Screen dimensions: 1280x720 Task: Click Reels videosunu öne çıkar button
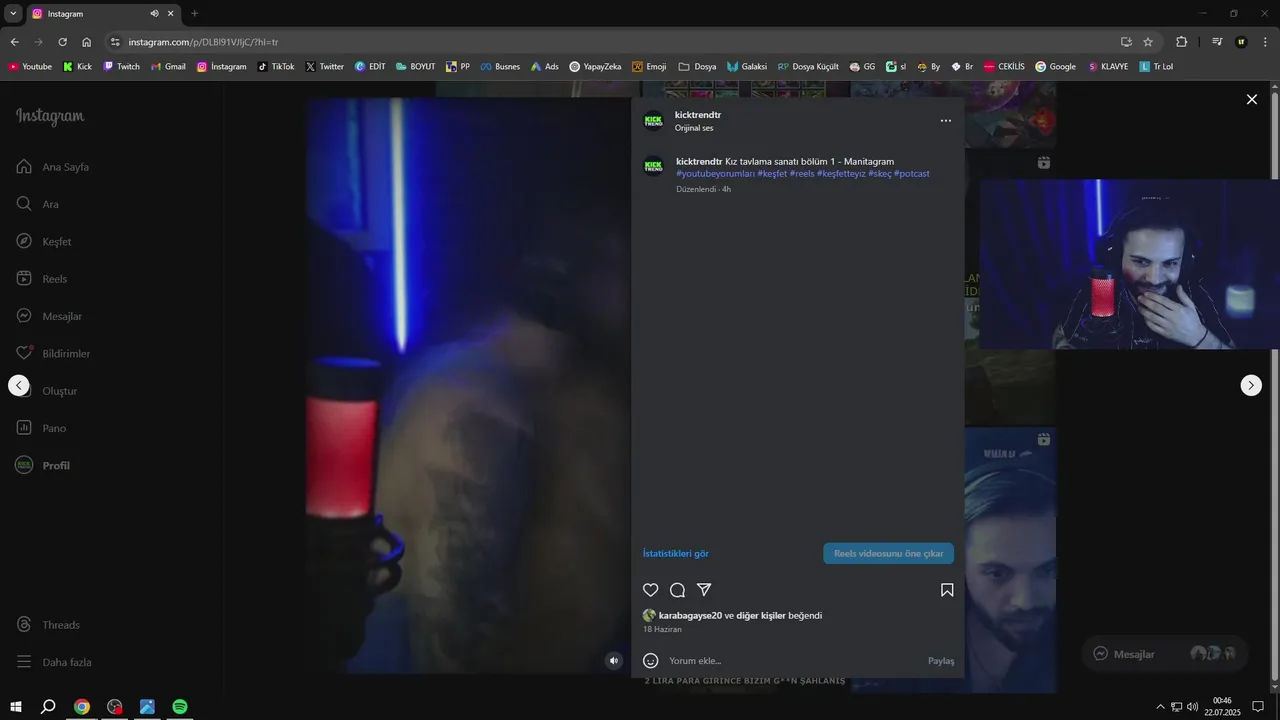tap(889, 553)
